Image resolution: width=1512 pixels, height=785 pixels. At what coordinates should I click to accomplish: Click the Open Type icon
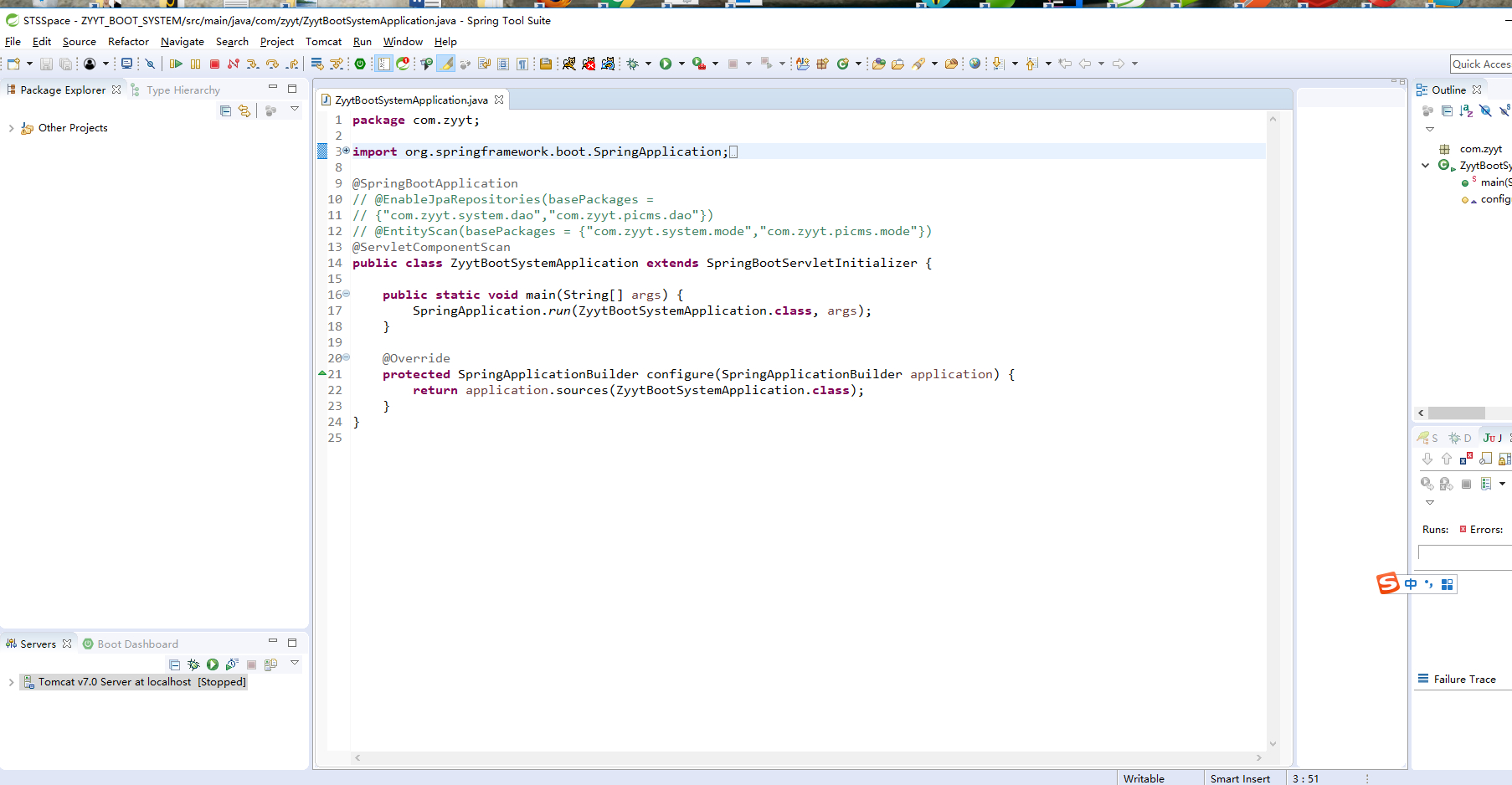pyautogui.click(x=878, y=64)
